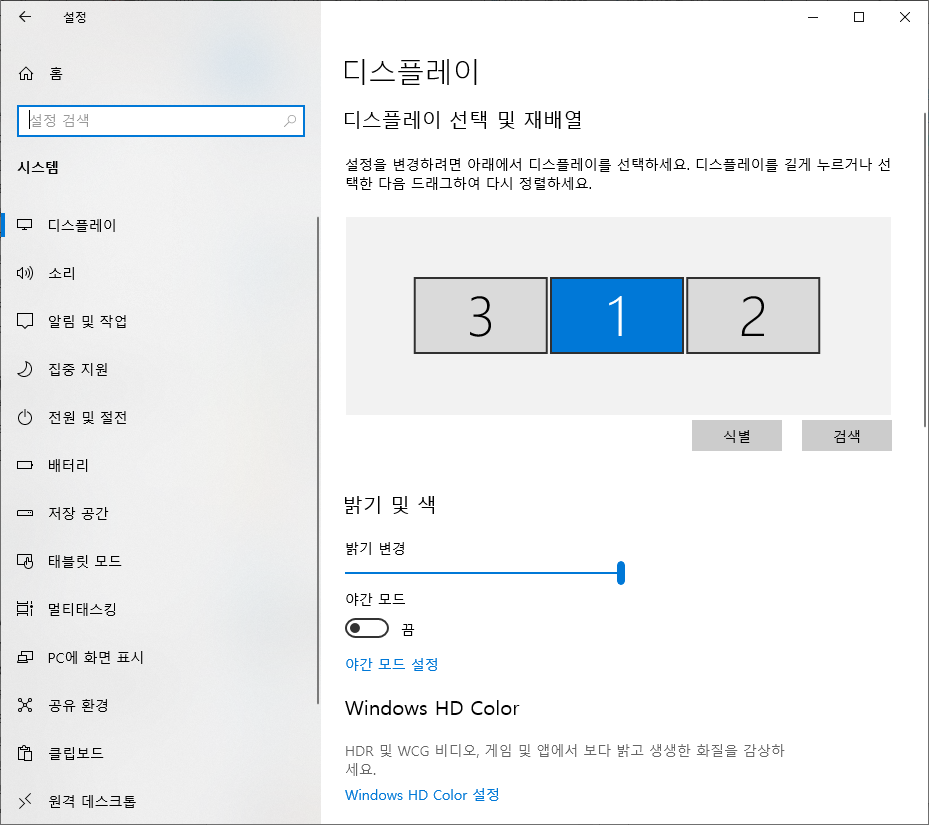Image resolution: width=929 pixels, height=825 pixels.
Task: Click the sidebar vertical scrollbar
Action: pyautogui.click(x=318, y=460)
